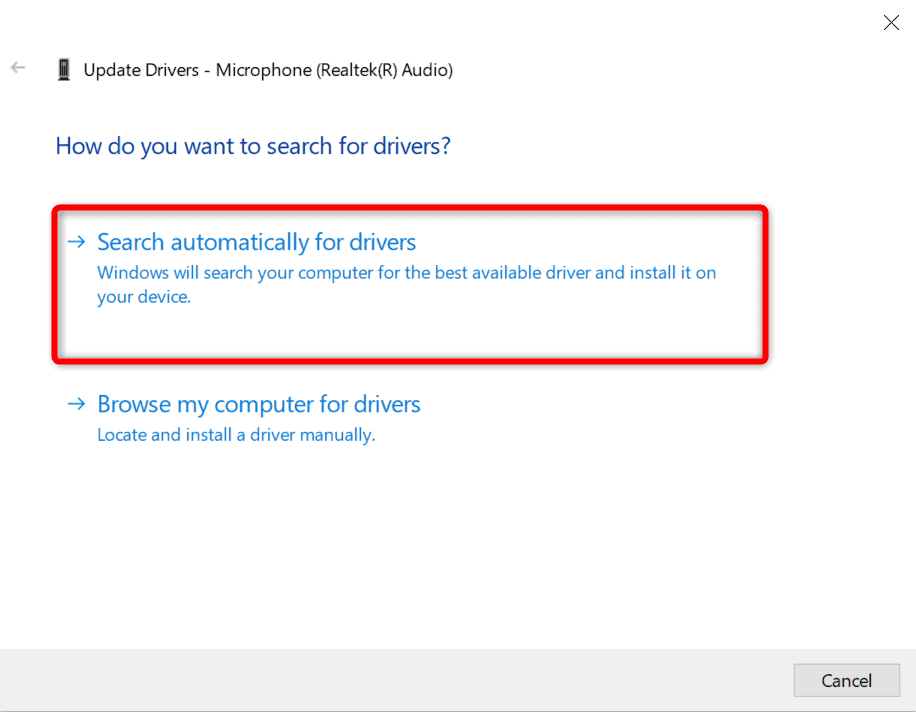The width and height of the screenshot is (916, 712).
Task: Click the 'How do you want to search for drivers?' heading
Action: coord(253,146)
